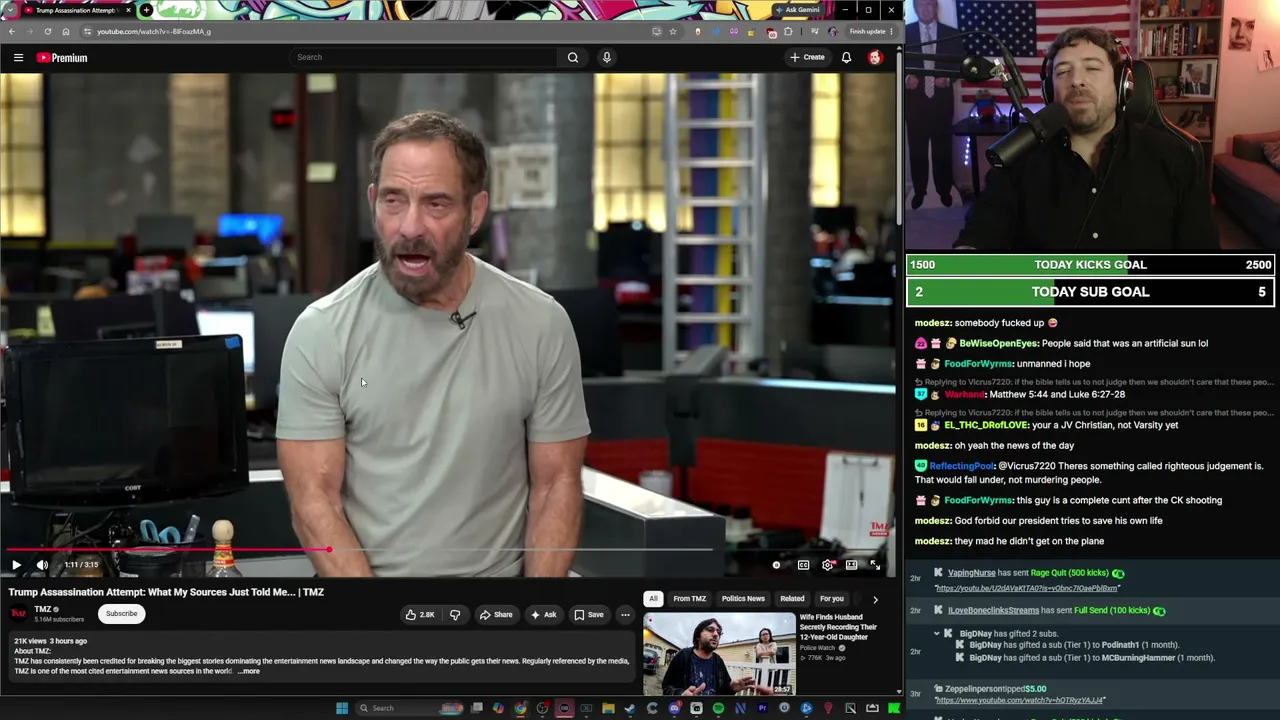This screenshot has width=1280, height=720.
Task: Switch the player to theater mode
Action: [x=851, y=565]
